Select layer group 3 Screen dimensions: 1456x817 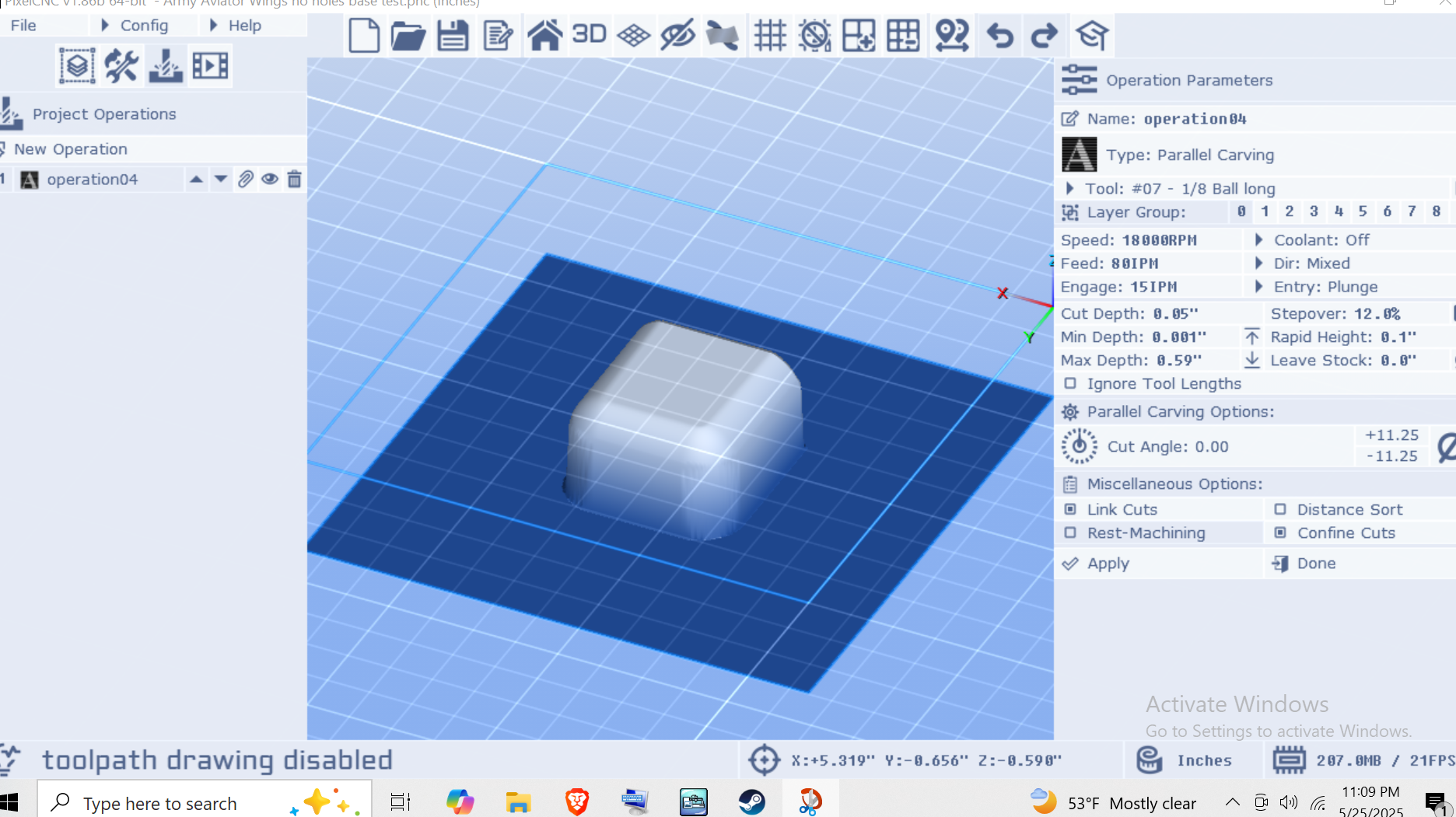[x=1314, y=211]
